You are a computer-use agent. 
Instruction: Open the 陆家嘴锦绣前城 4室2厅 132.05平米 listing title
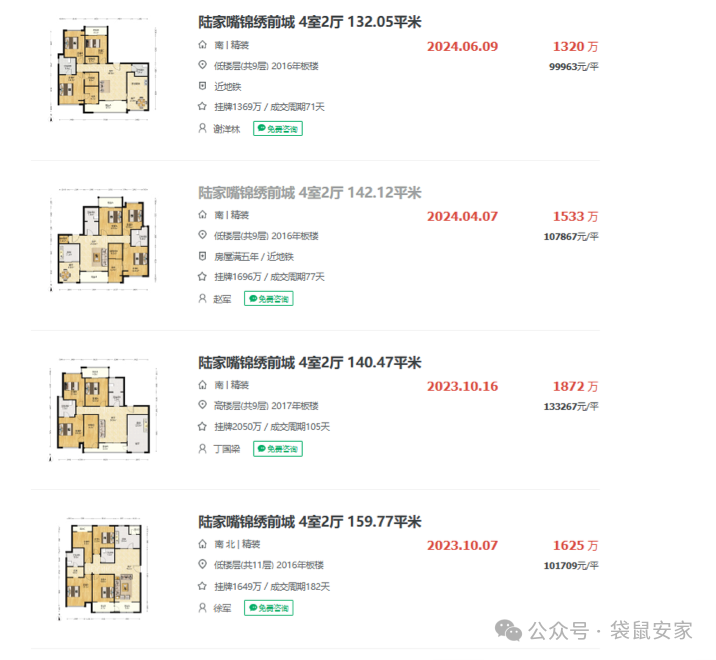308,23
